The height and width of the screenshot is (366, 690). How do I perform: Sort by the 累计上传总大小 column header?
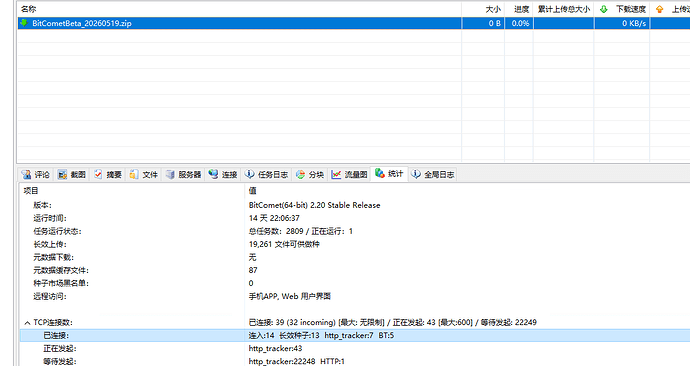click(564, 9)
